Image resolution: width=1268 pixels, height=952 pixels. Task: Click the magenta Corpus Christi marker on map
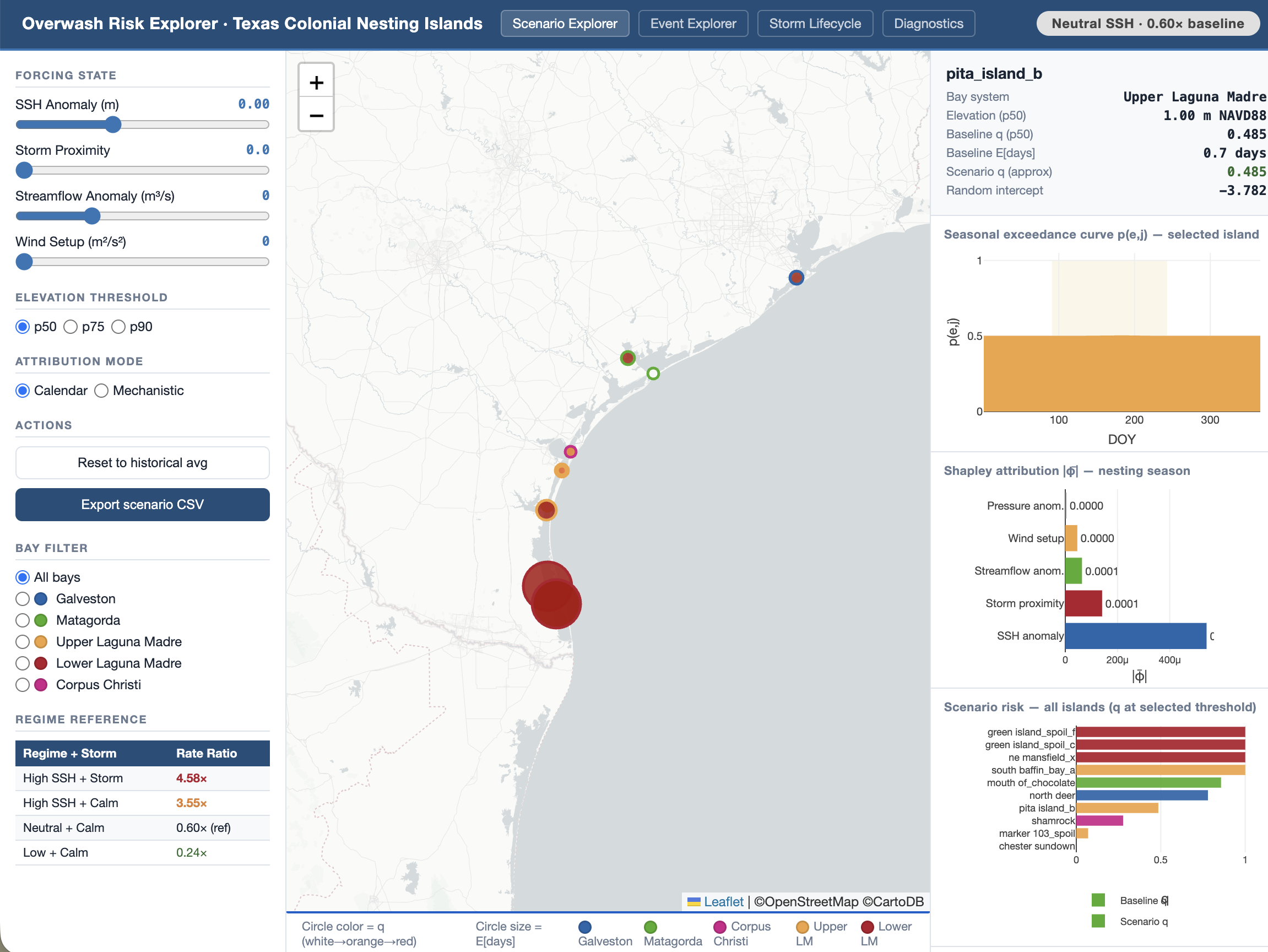click(570, 451)
